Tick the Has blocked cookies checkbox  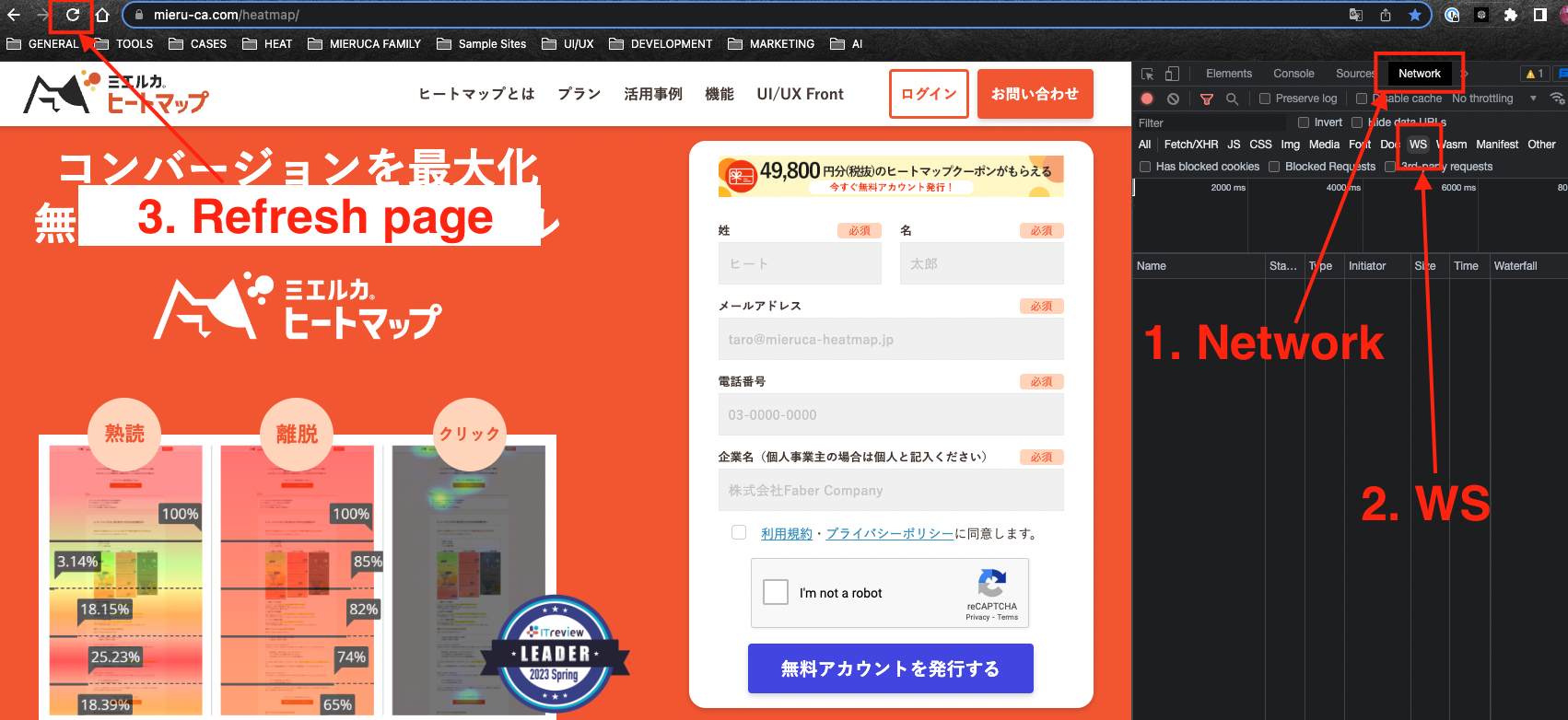point(1145,167)
